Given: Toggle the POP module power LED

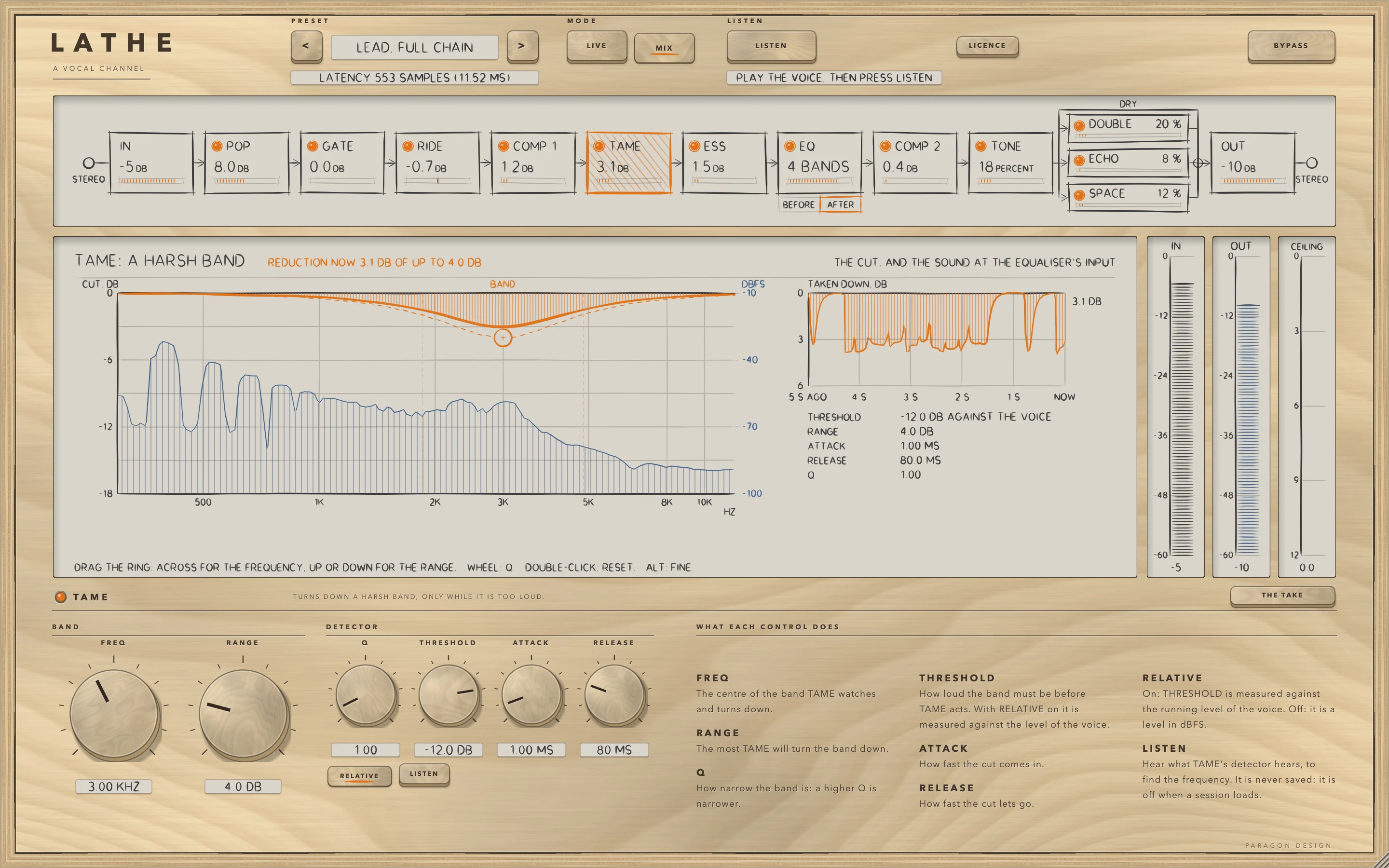Looking at the screenshot, I should [217, 147].
